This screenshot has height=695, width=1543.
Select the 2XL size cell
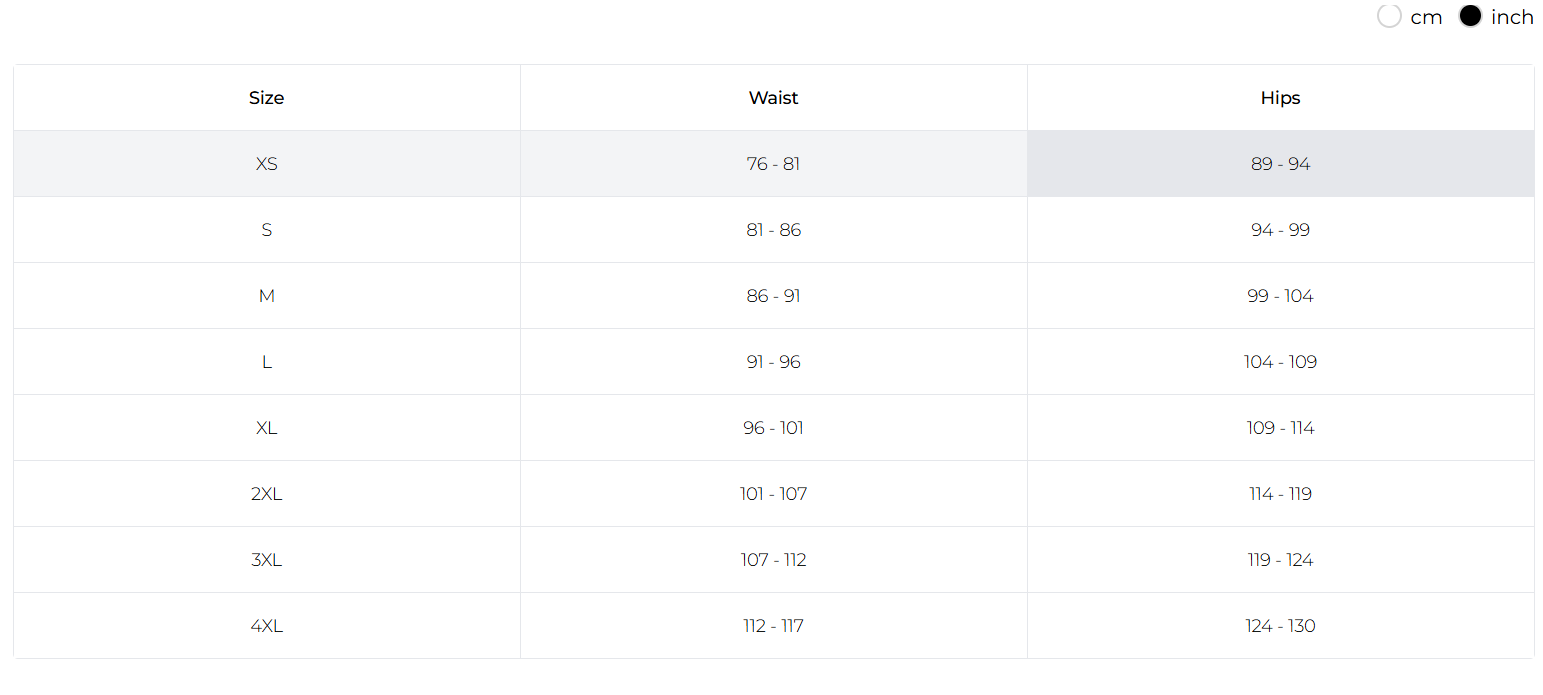(x=267, y=494)
